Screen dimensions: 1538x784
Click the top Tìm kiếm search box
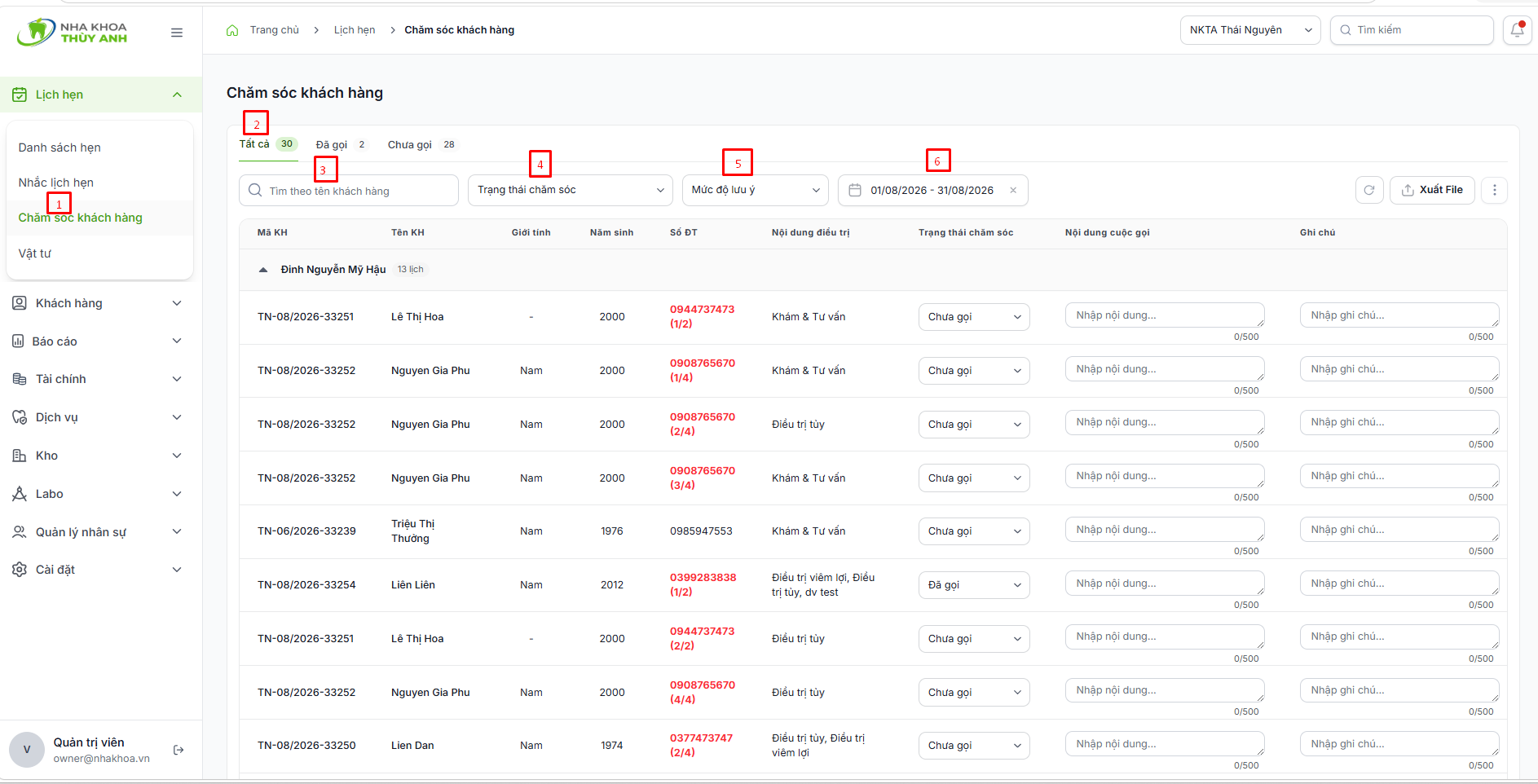click(1412, 30)
